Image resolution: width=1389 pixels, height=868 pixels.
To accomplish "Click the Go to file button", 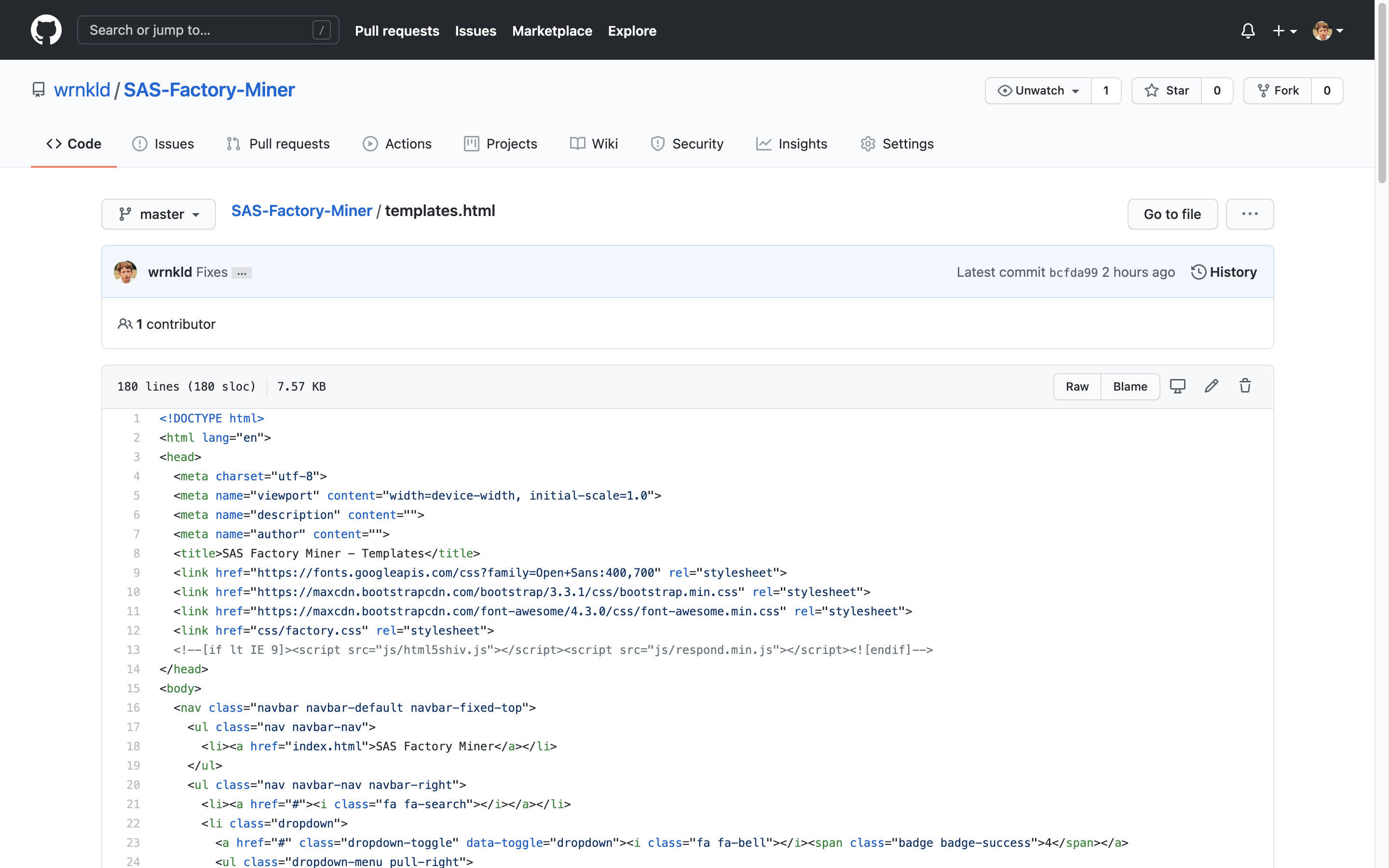I will coord(1172,214).
